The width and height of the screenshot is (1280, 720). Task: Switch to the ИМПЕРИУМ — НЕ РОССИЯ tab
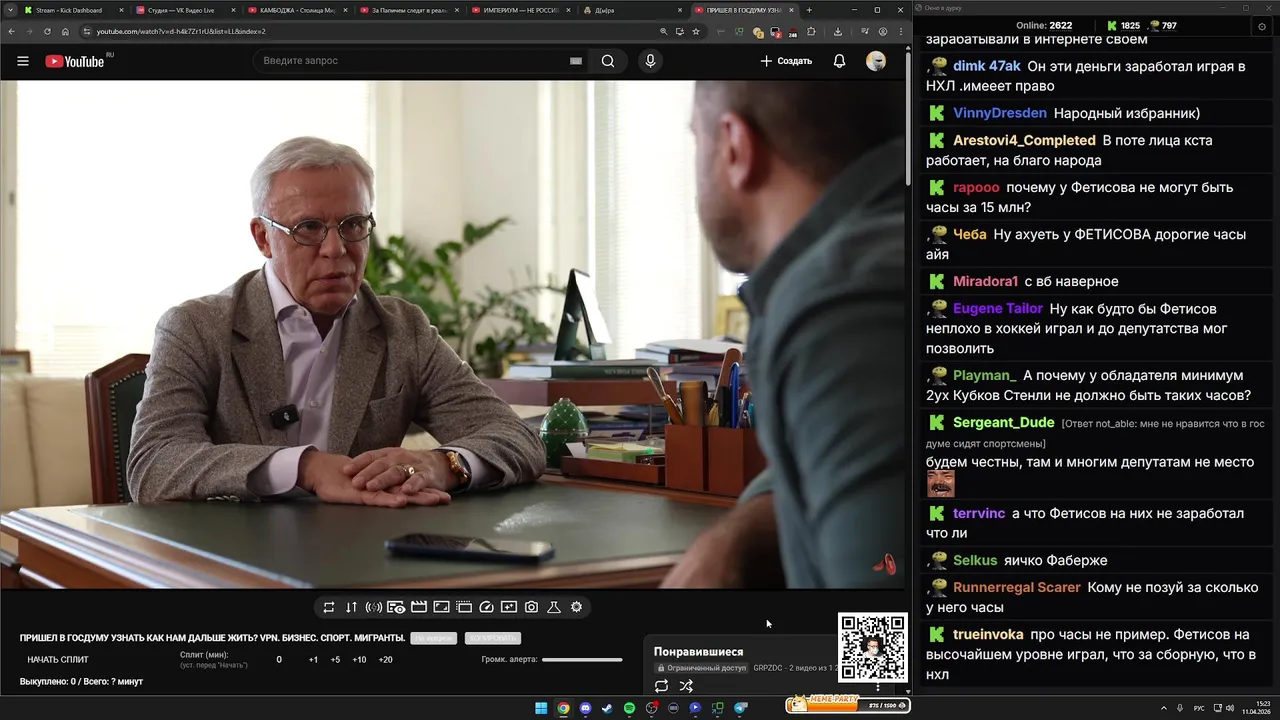521,10
